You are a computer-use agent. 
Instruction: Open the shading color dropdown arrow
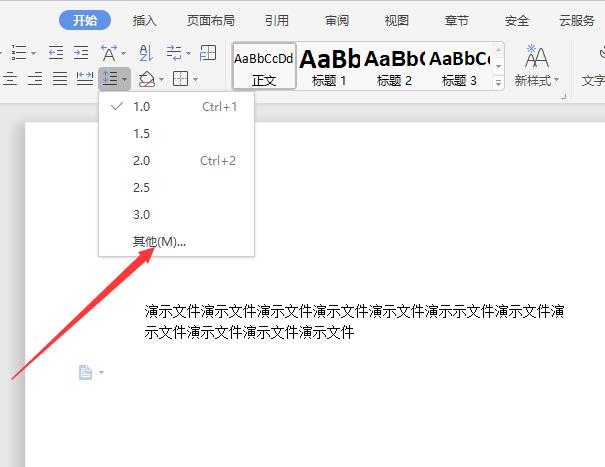(x=163, y=79)
